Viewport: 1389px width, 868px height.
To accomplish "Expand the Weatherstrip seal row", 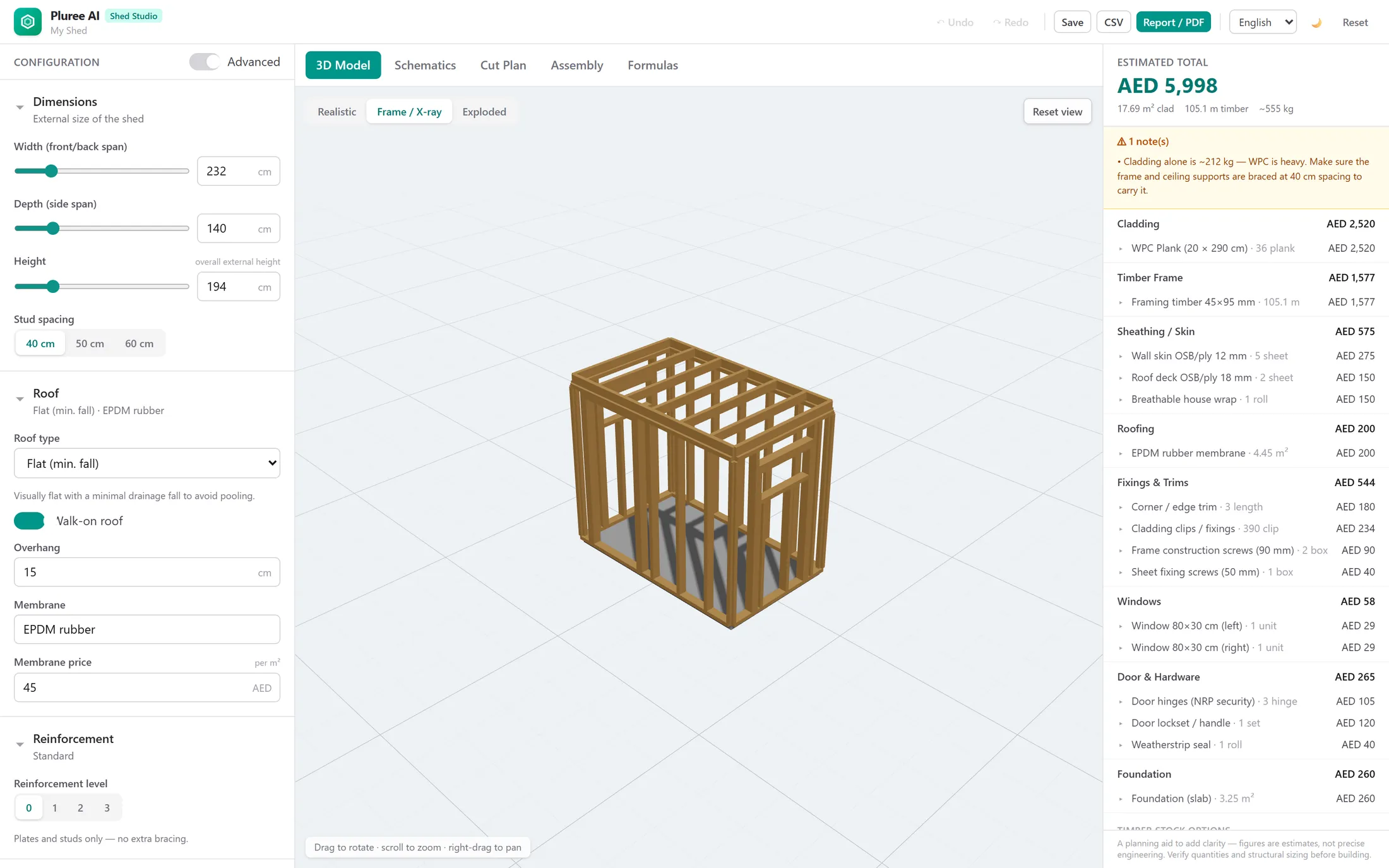I will pyautogui.click(x=1246, y=745).
